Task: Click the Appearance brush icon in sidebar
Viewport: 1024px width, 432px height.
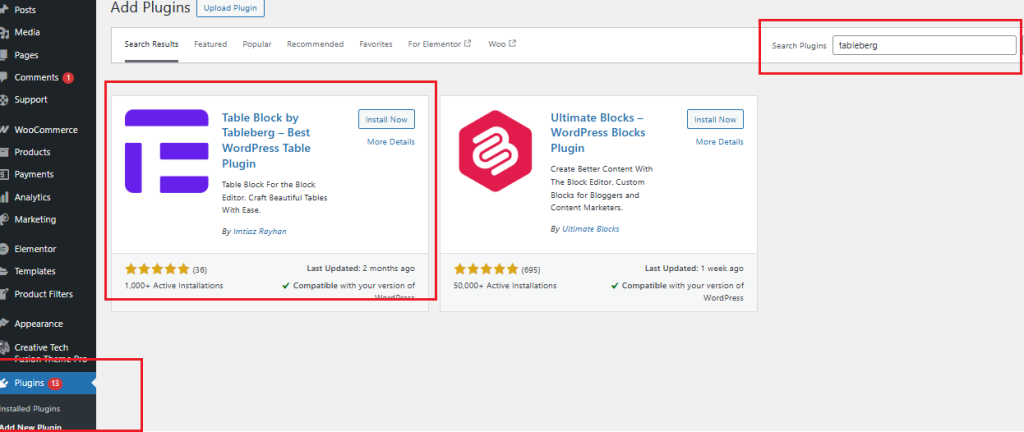Action: click(x=3, y=324)
